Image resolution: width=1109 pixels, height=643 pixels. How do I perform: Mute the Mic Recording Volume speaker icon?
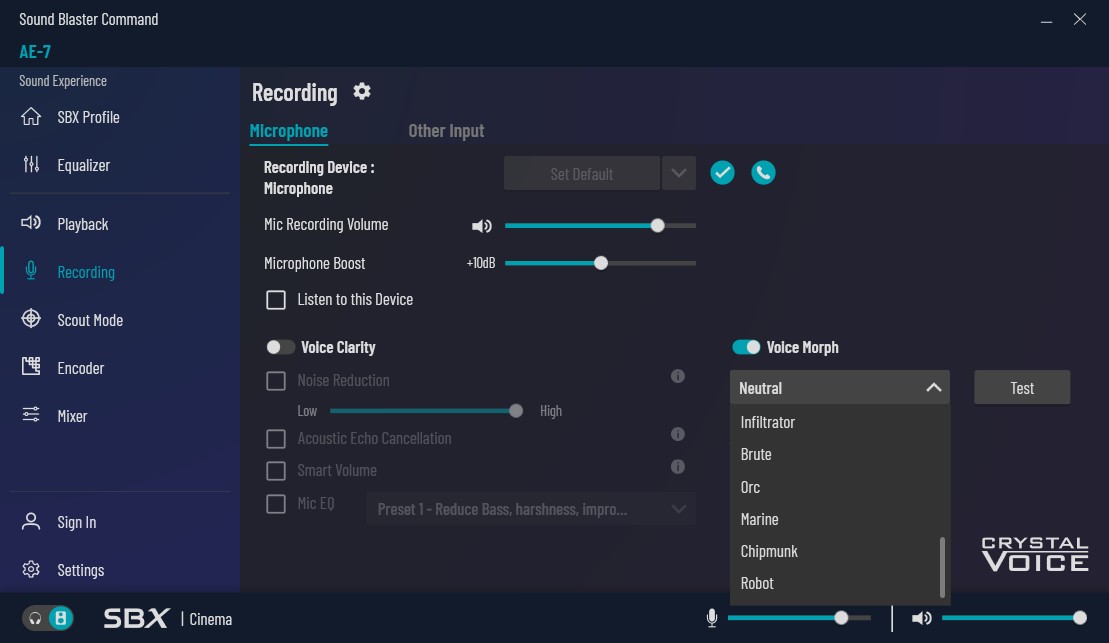click(x=482, y=226)
